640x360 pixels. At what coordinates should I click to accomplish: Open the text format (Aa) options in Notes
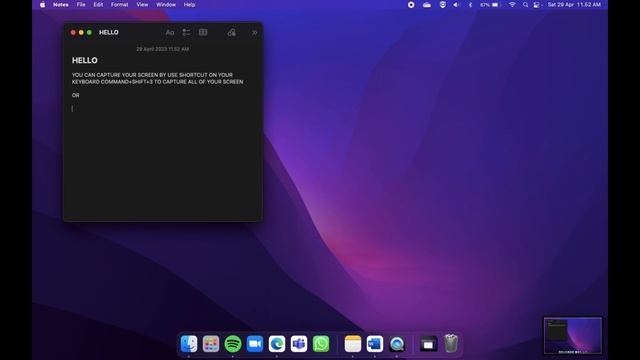pos(170,33)
